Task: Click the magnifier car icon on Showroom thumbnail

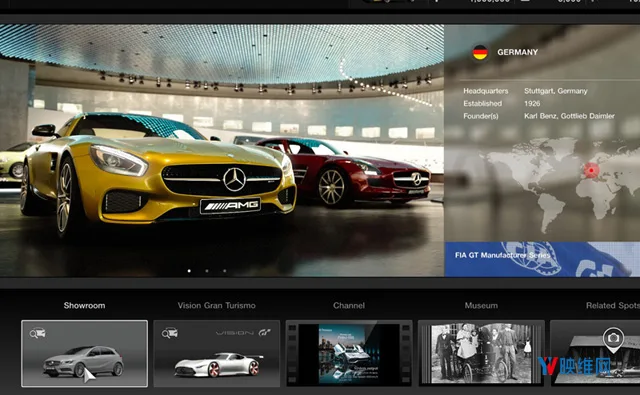Action: tap(38, 333)
